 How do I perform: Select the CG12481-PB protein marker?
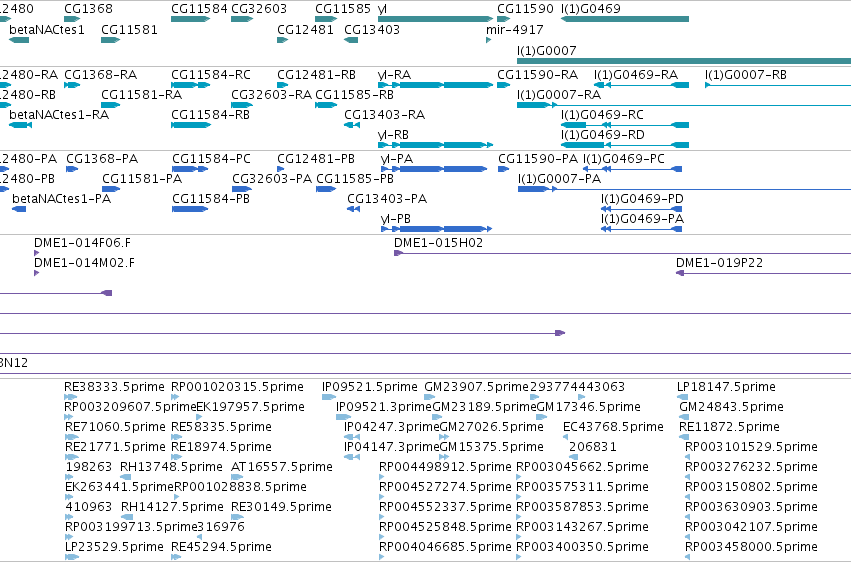281,169
